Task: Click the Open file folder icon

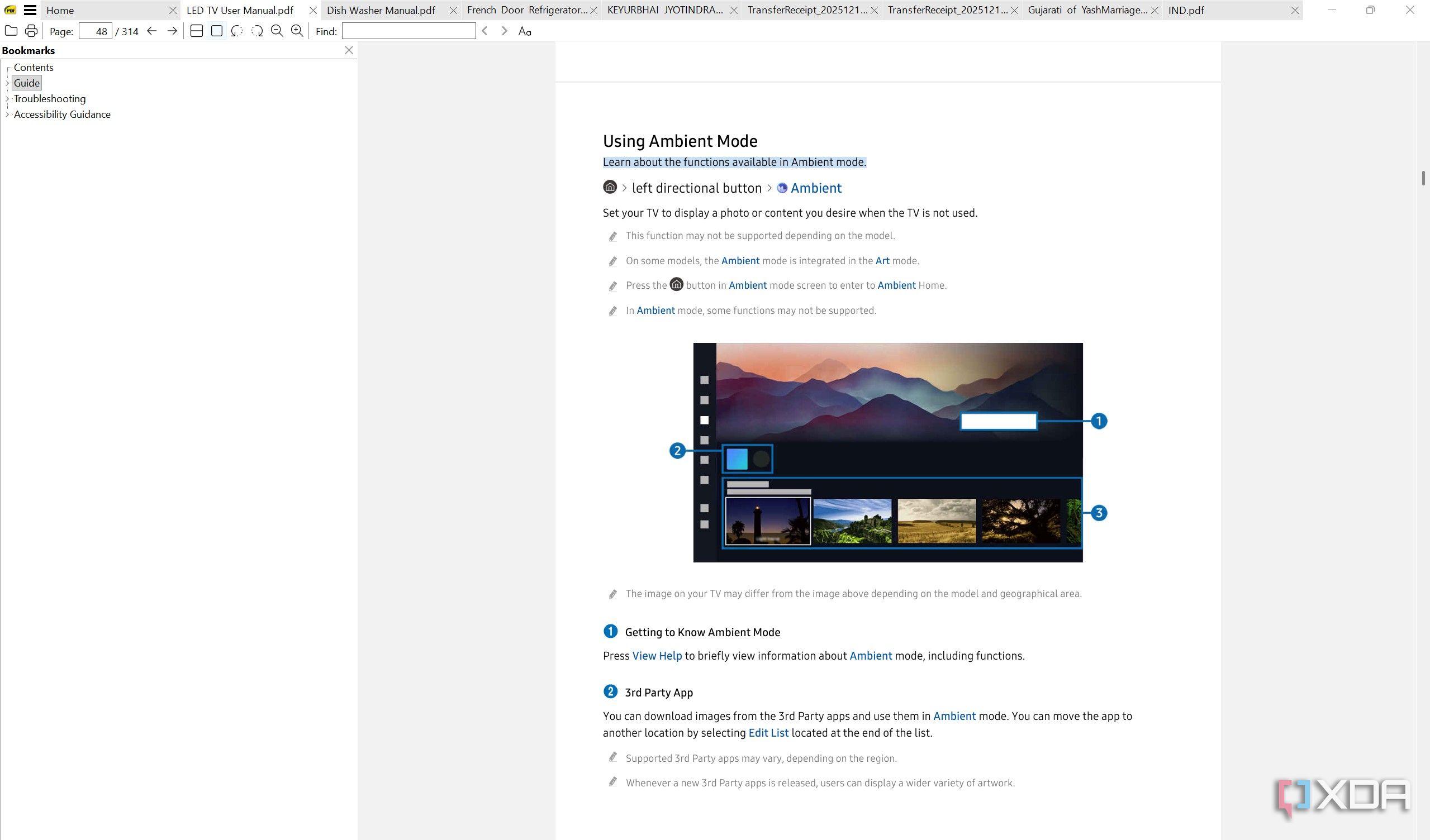Action: pos(11,31)
